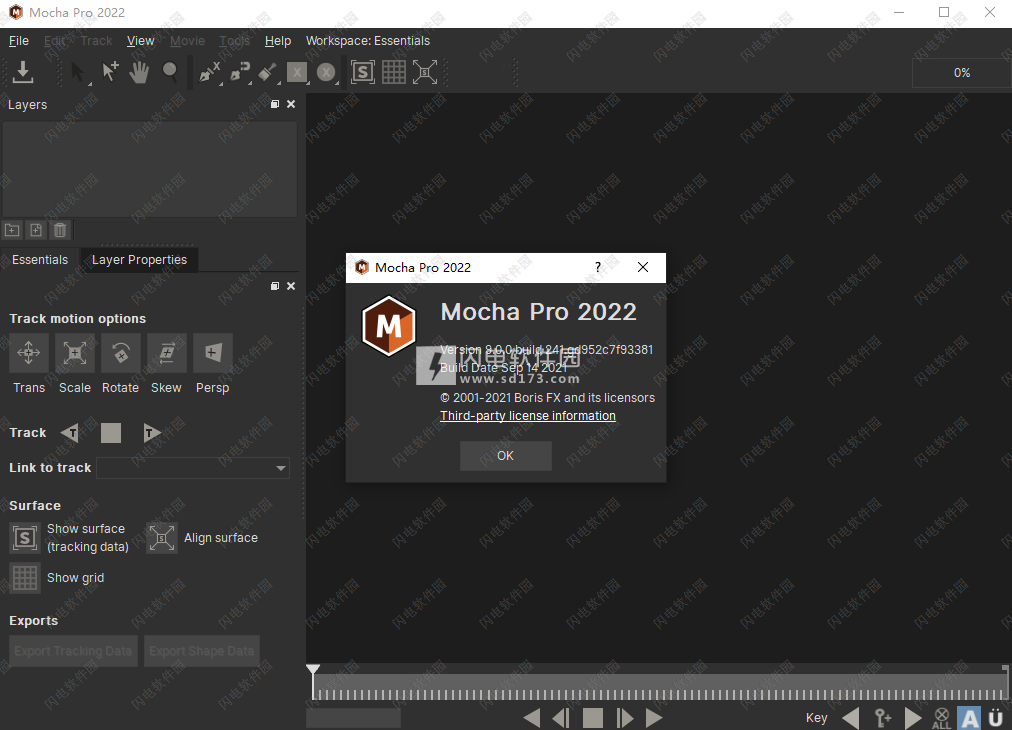
Task: Click the timeline frame ruler
Action: pos(660,687)
